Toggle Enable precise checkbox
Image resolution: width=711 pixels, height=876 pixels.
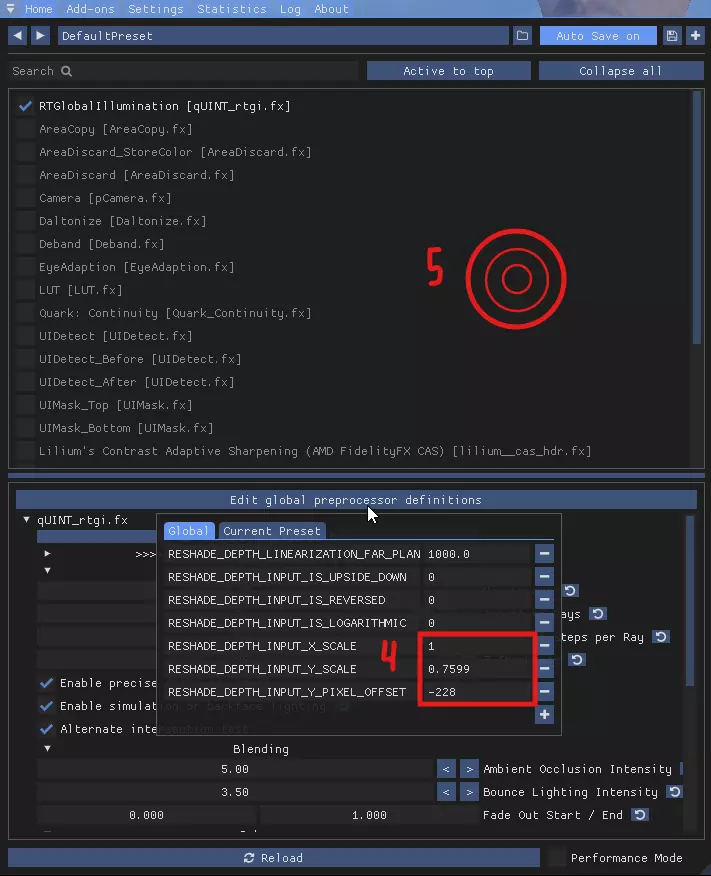click(x=46, y=683)
